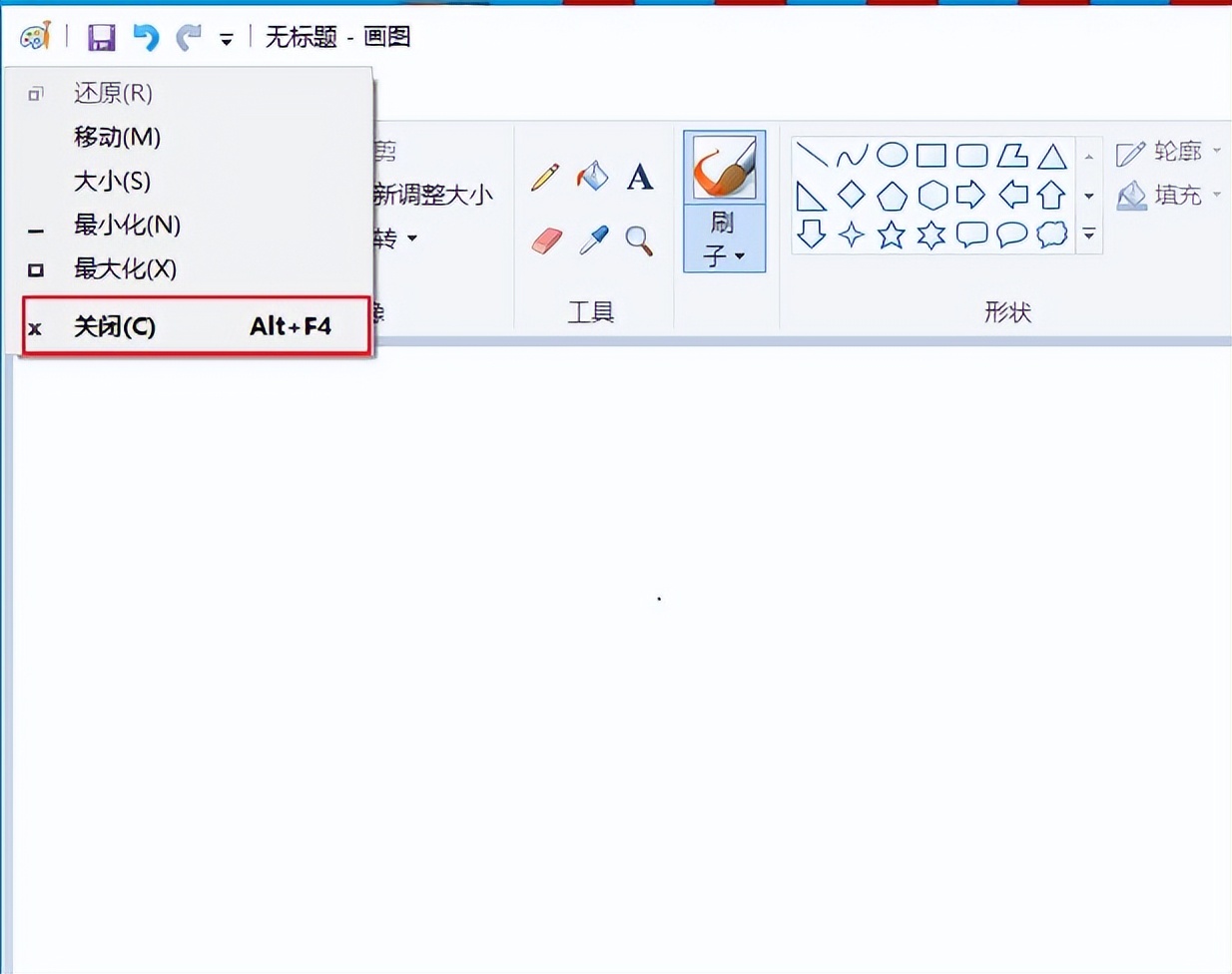Select the Six-point star shape

pyautogui.click(x=931, y=235)
